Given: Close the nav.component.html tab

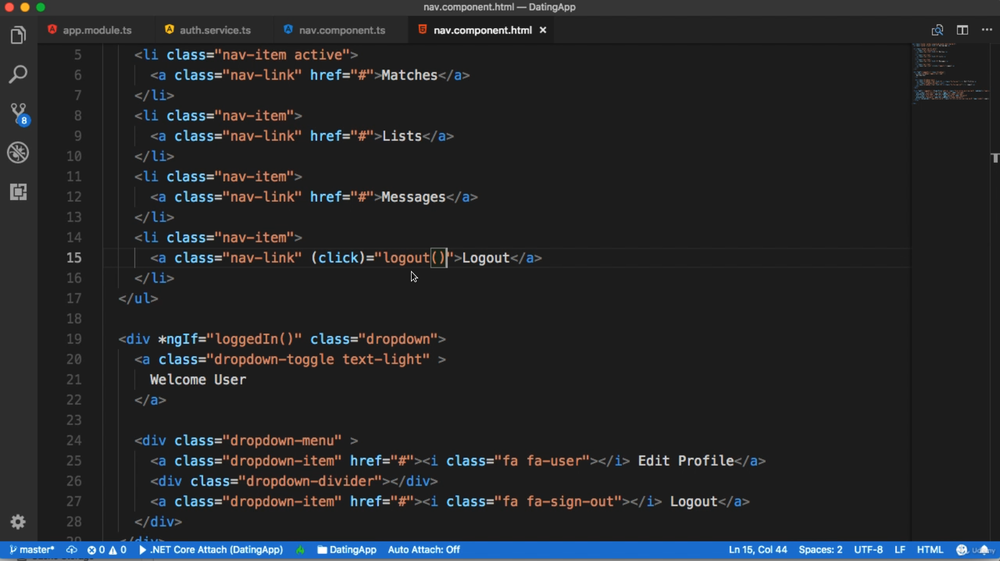Looking at the screenshot, I should pos(543,30).
